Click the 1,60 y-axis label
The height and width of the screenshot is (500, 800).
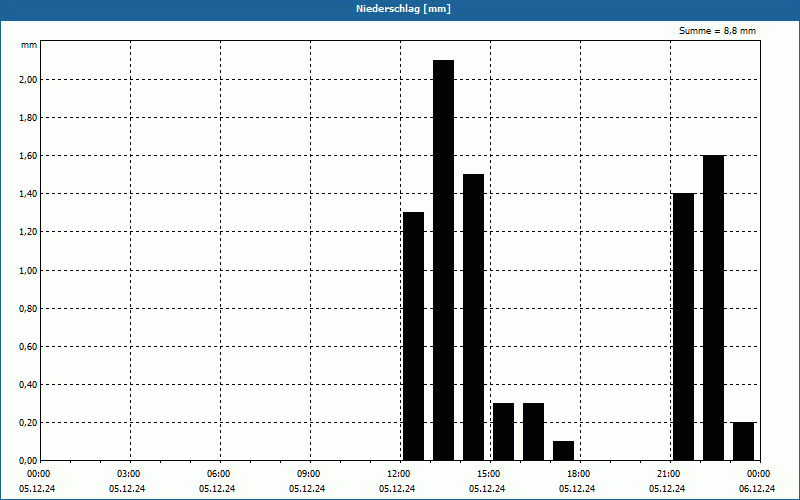click(28, 156)
